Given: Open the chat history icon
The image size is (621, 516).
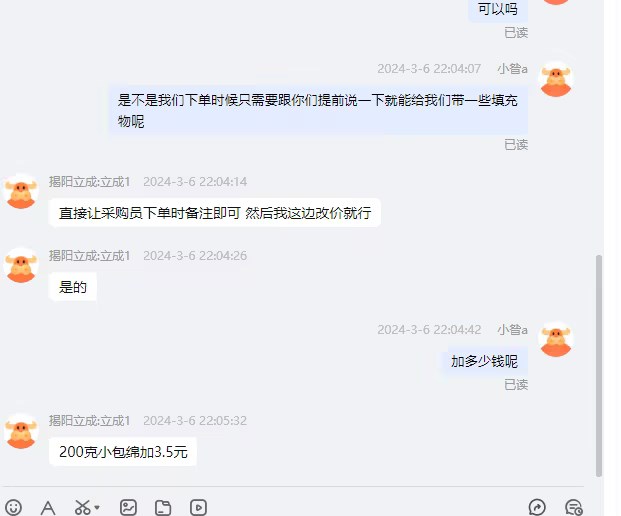Looking at the screenshot, I should [573, 507].
